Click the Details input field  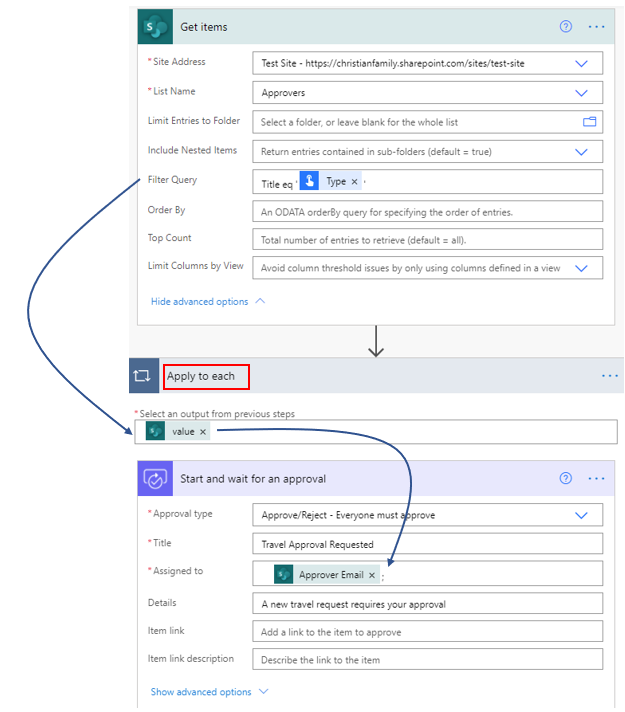(427, 603)
